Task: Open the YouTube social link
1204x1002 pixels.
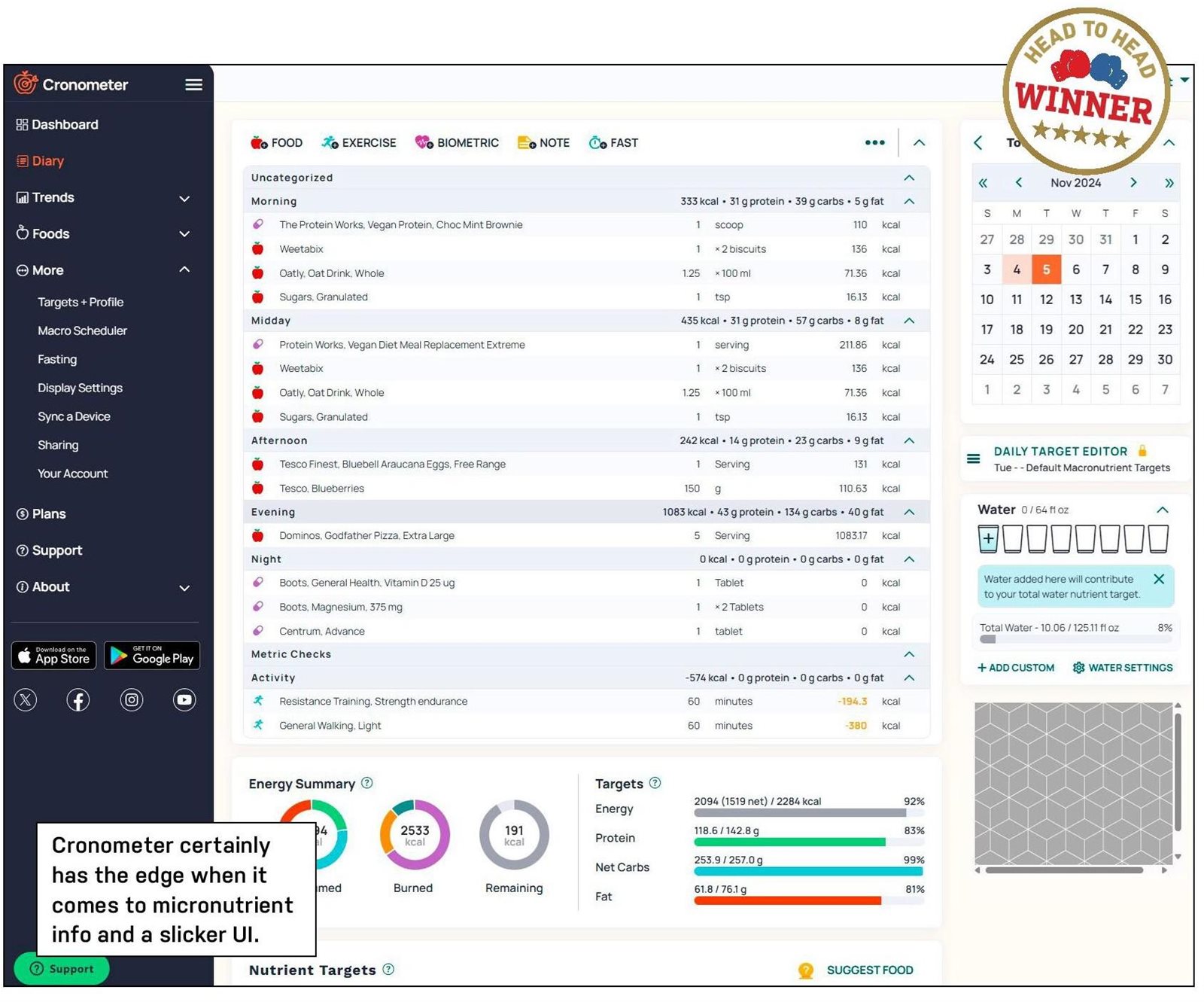Action: pyautogui.click(x=184, y=700)
